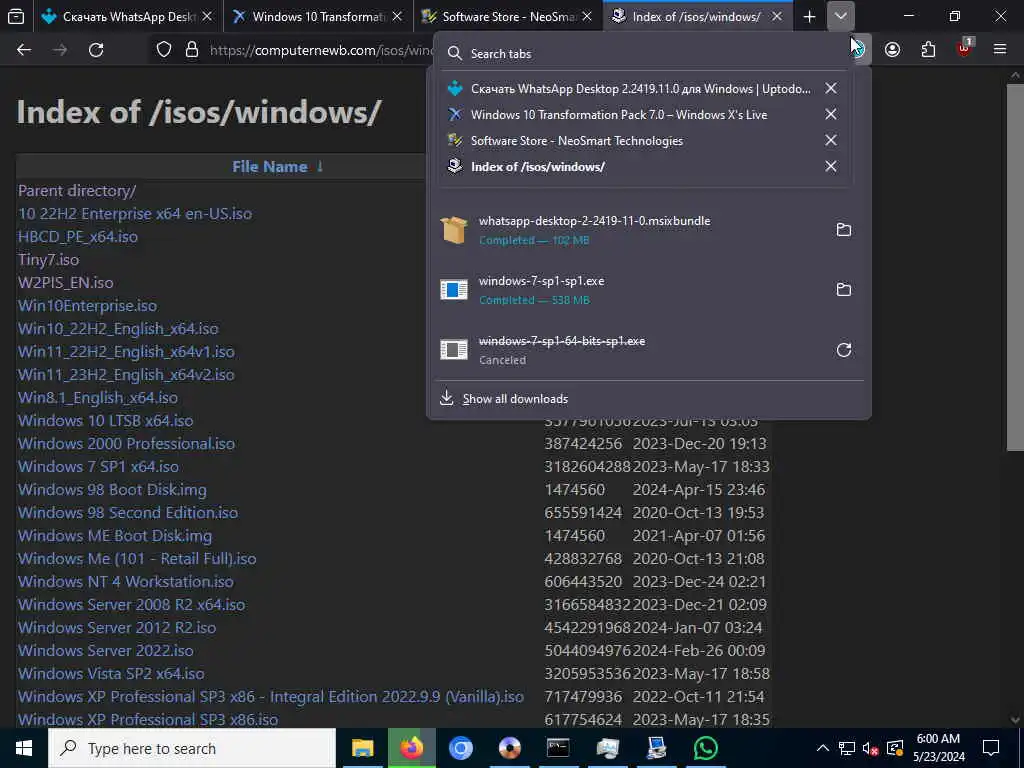
Task: Open Firefox hamburger application menu
Action: (1000, 50)
